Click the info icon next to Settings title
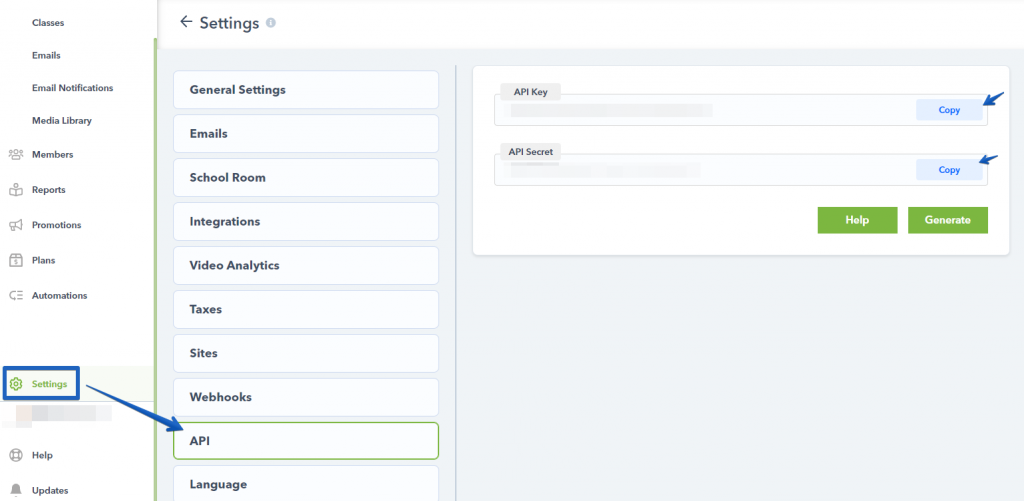The width and height of the screenshot is (1024, 501). coord(271,23)
